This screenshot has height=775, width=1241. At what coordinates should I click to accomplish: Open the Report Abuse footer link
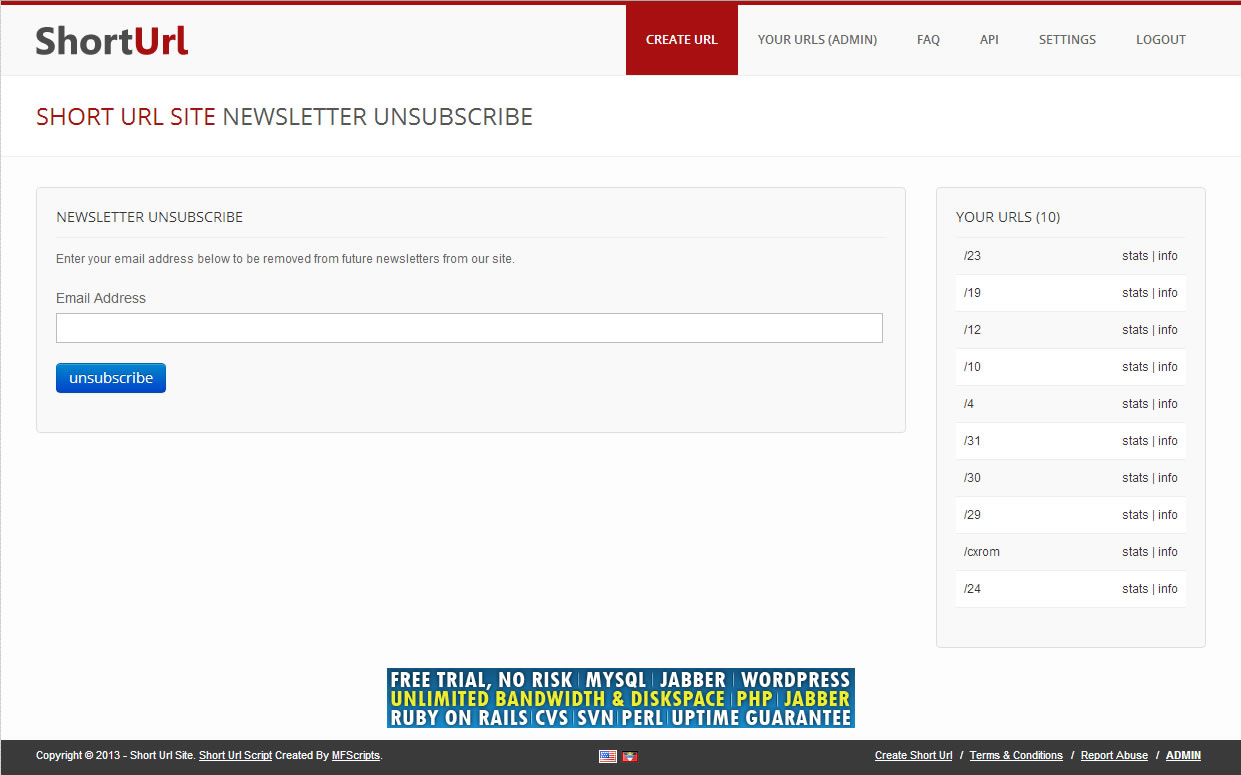(1114, 756)
